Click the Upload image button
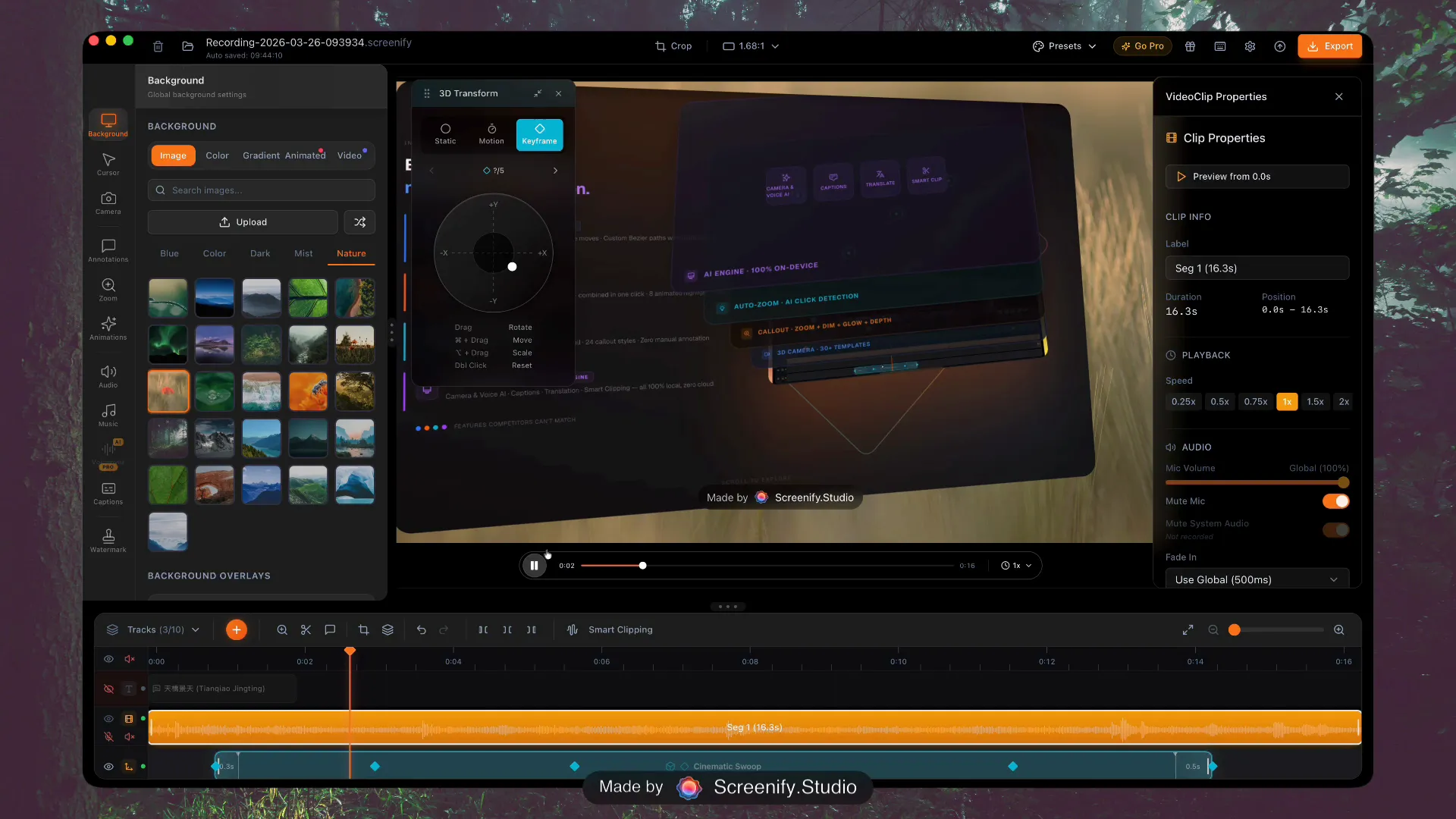Viewport: 1456px width, 819px height. pos(243,222)
